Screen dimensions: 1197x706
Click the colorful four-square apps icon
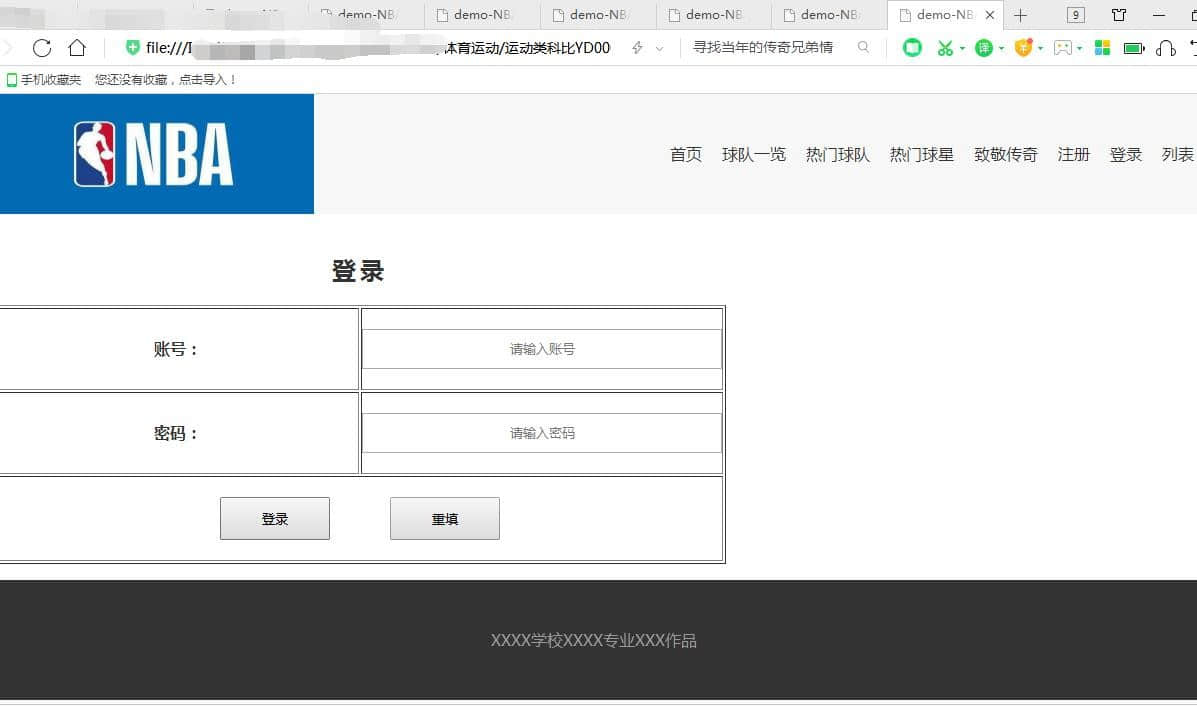(1102, 48)
